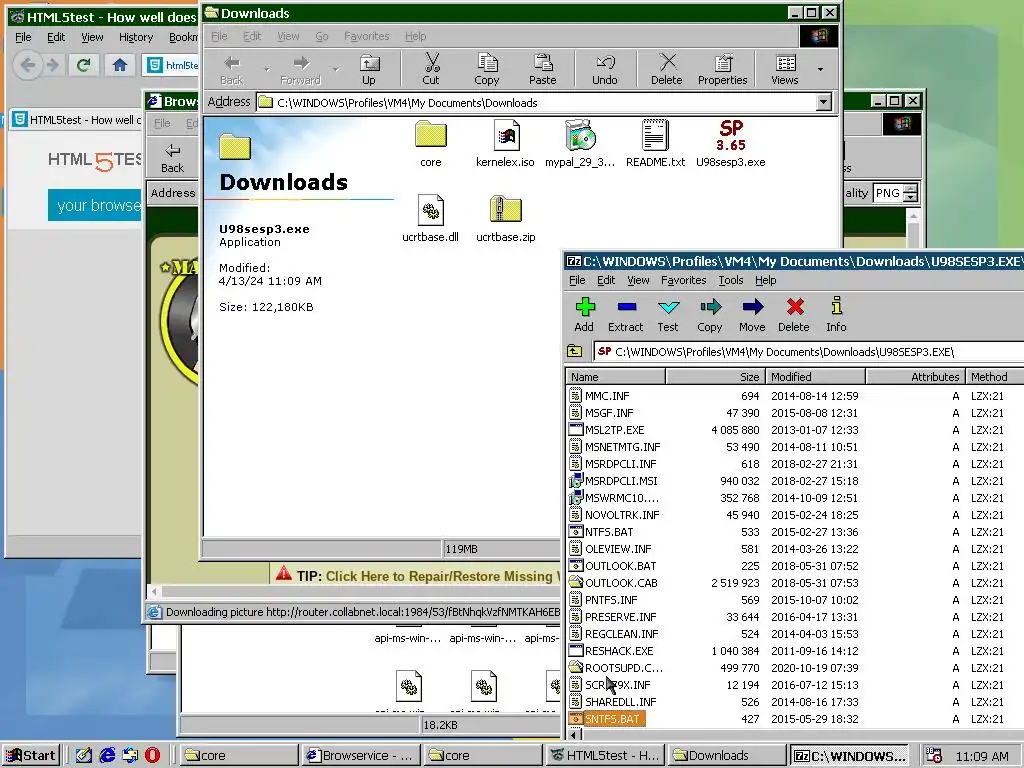Open 7-Zip View menu
Viewport: 1024px width, 768px height.
tap(638, 280)
